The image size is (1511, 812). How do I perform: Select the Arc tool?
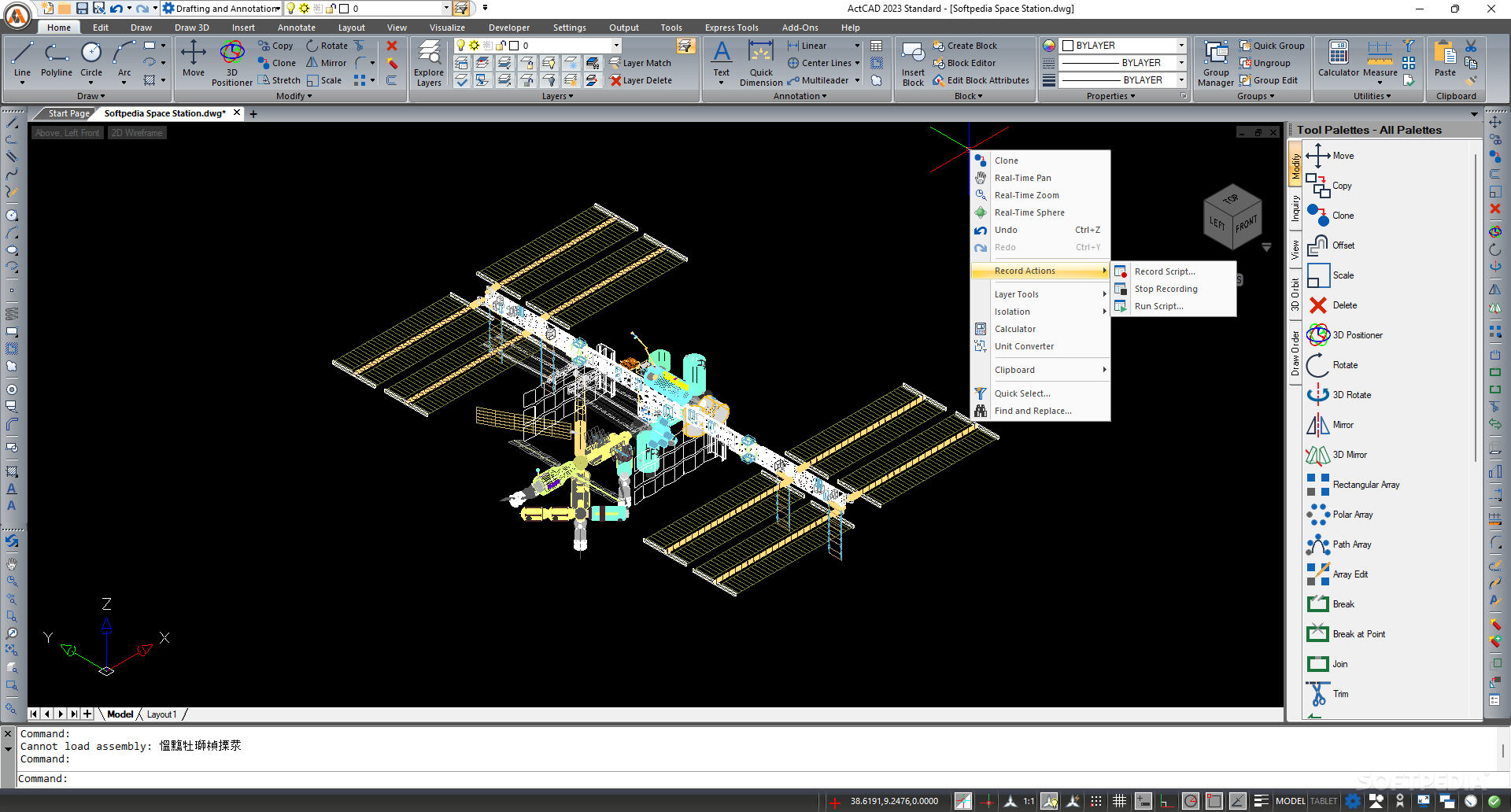tap(124, 60)
